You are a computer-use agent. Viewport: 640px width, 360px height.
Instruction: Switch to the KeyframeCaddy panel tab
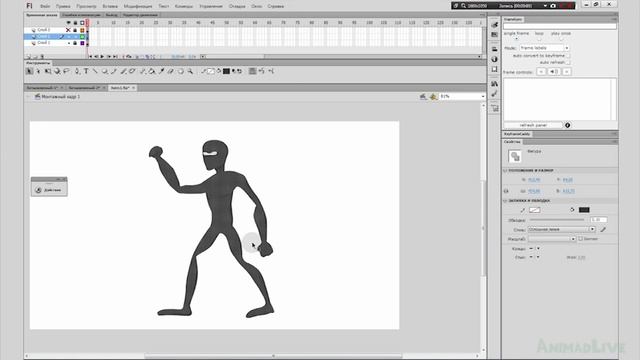click(517, 134)
